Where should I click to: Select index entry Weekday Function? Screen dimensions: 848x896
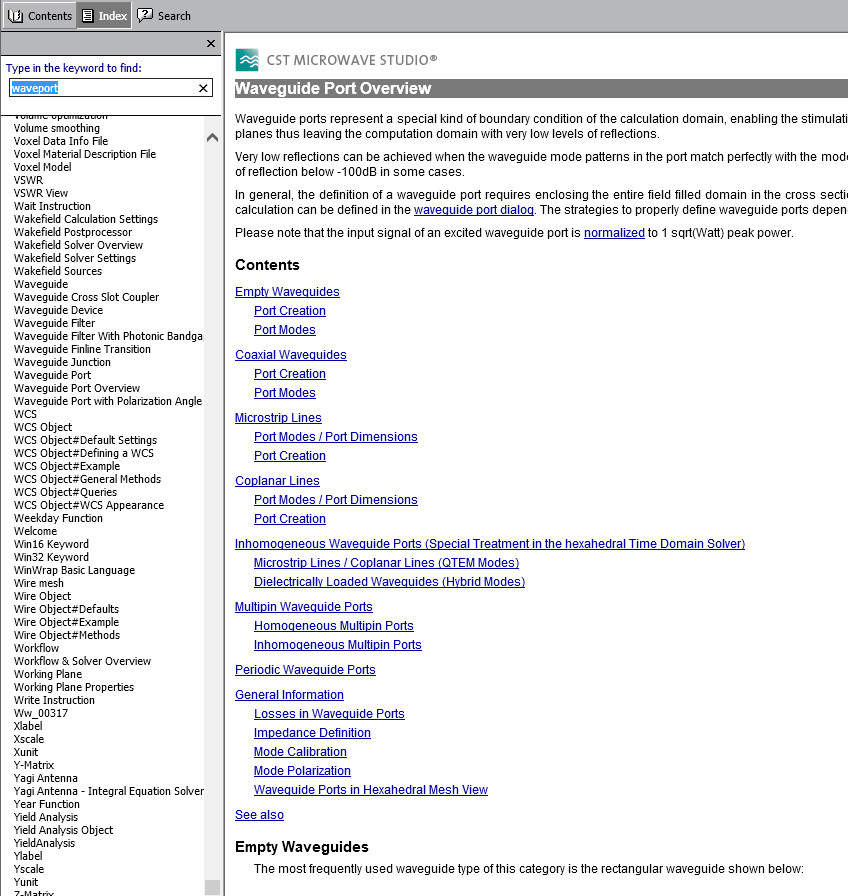point(58,518)
